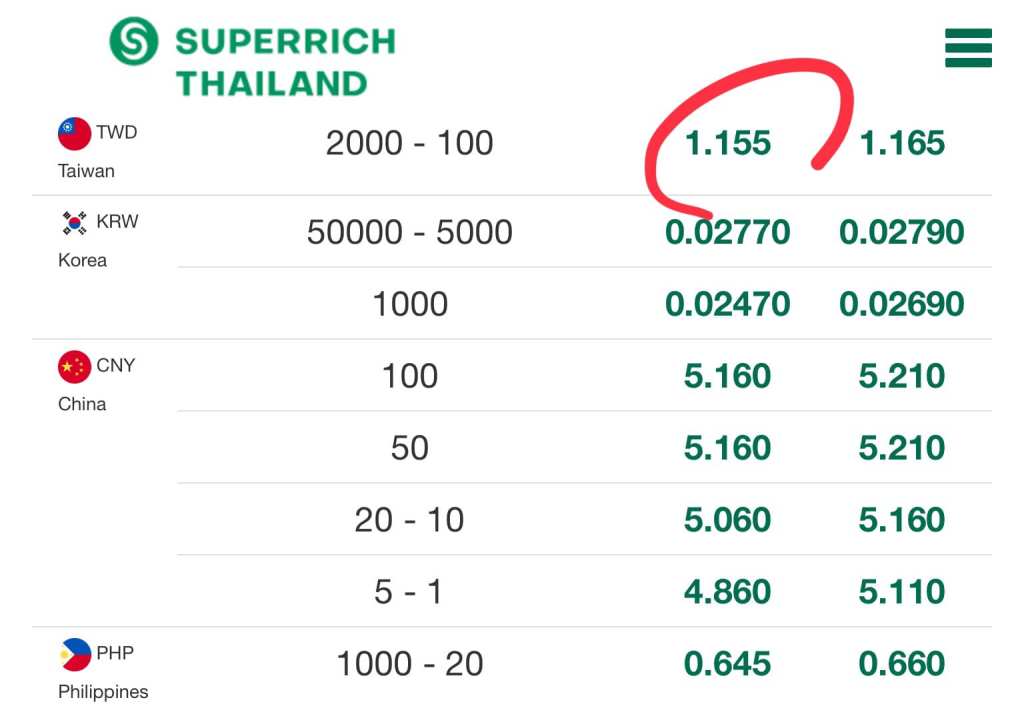1024x710 pixels.
Task: Click the Korea flag icon
Action: tap(74, 223)
